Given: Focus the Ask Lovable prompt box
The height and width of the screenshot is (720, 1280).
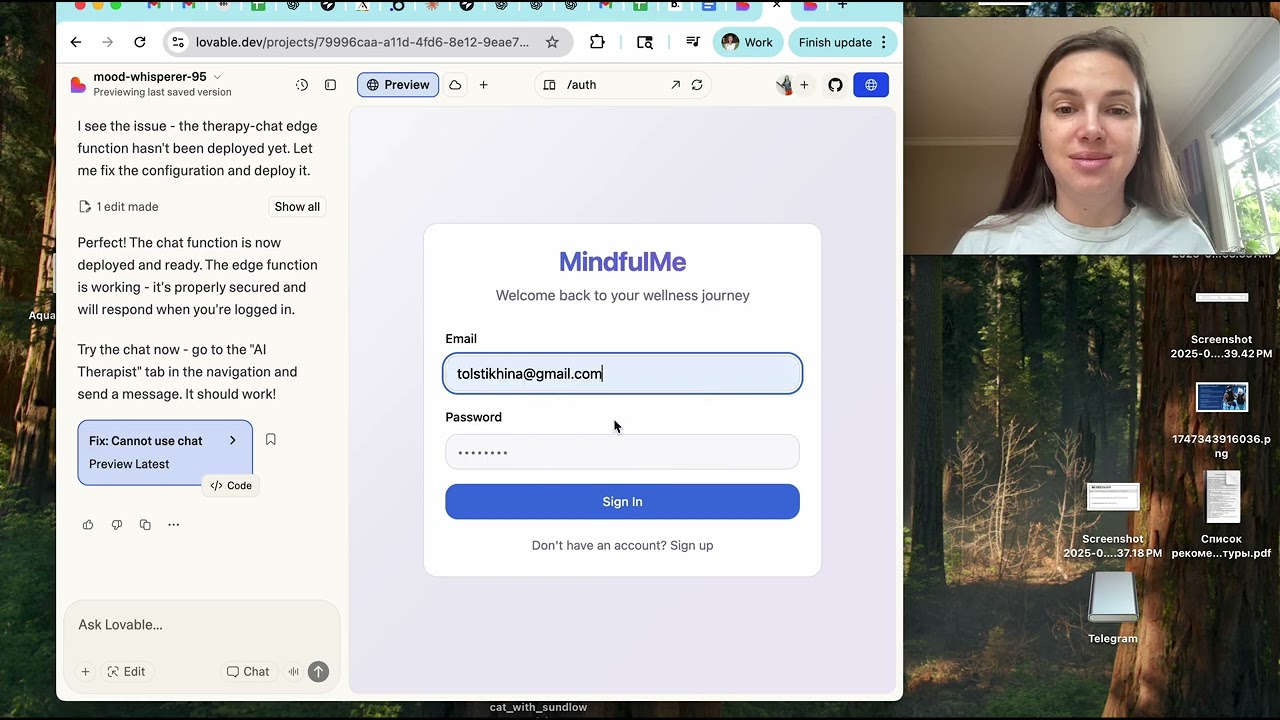Looking at the screenshot, I should [x=200, y=625].
